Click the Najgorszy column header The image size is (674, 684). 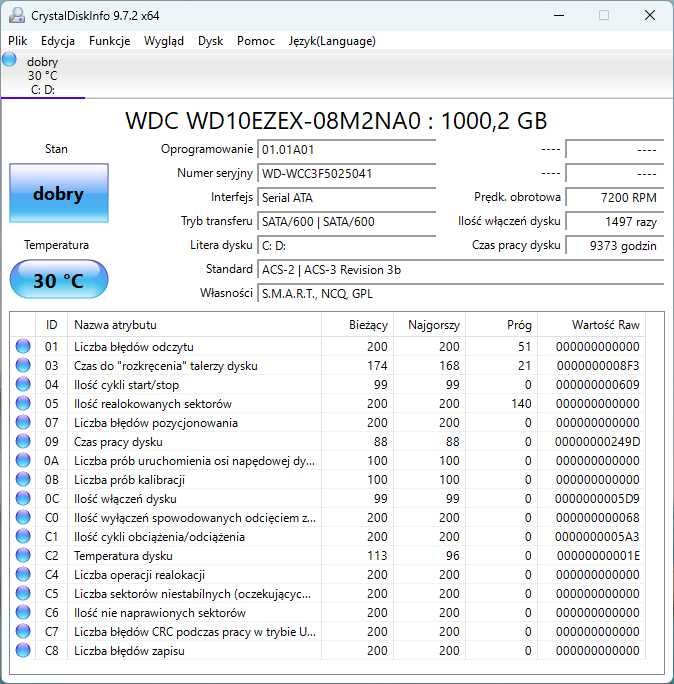(x=430, y=325)
